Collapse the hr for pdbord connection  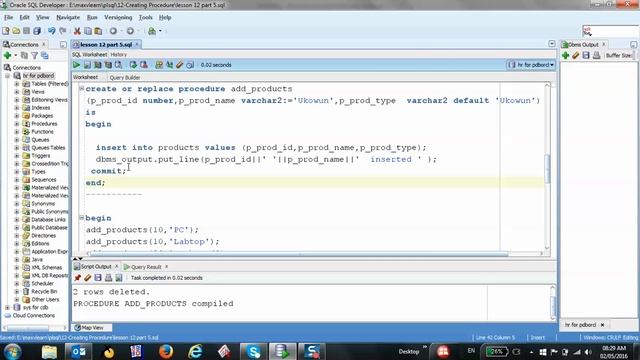tap(7, 76)
